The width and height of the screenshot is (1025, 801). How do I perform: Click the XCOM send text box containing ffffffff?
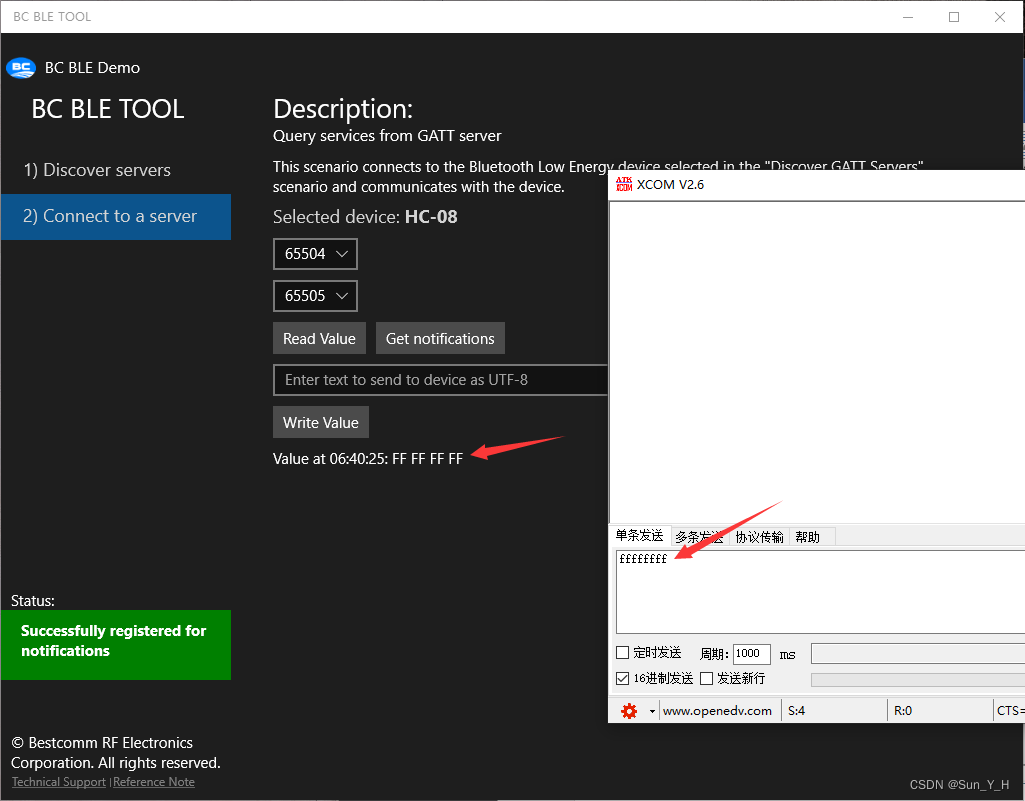point(820,592)
